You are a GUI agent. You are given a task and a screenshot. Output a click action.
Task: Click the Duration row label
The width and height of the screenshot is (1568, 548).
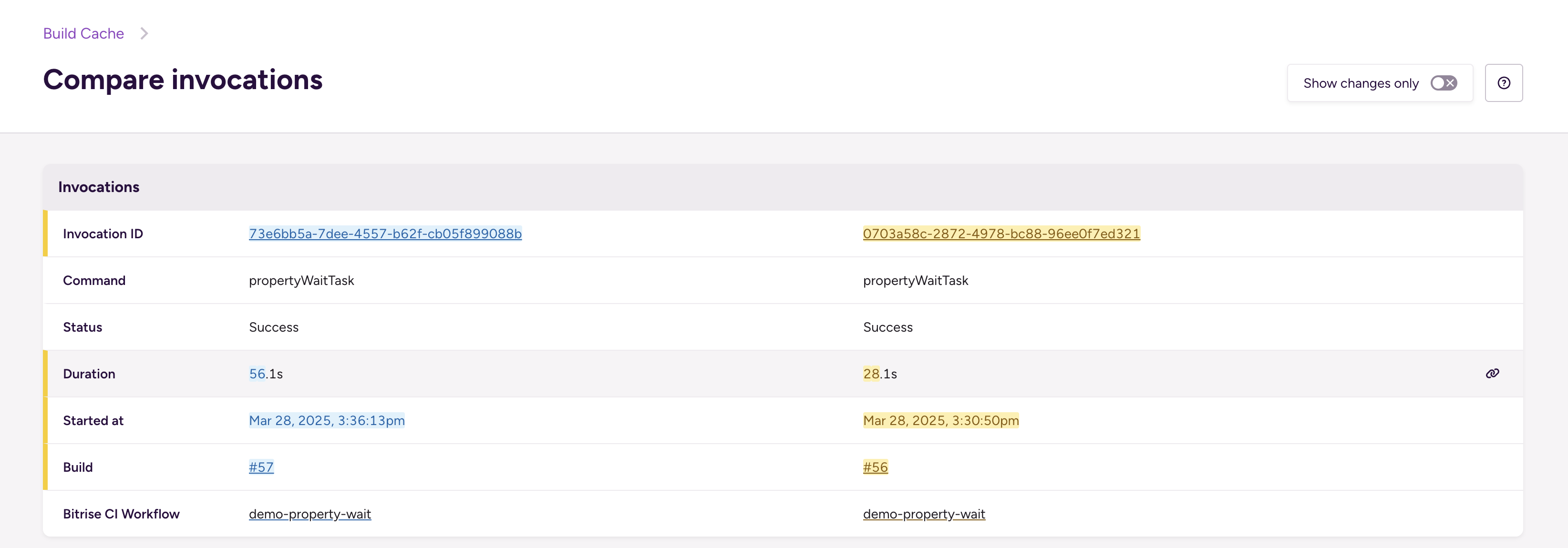[90, 374]
